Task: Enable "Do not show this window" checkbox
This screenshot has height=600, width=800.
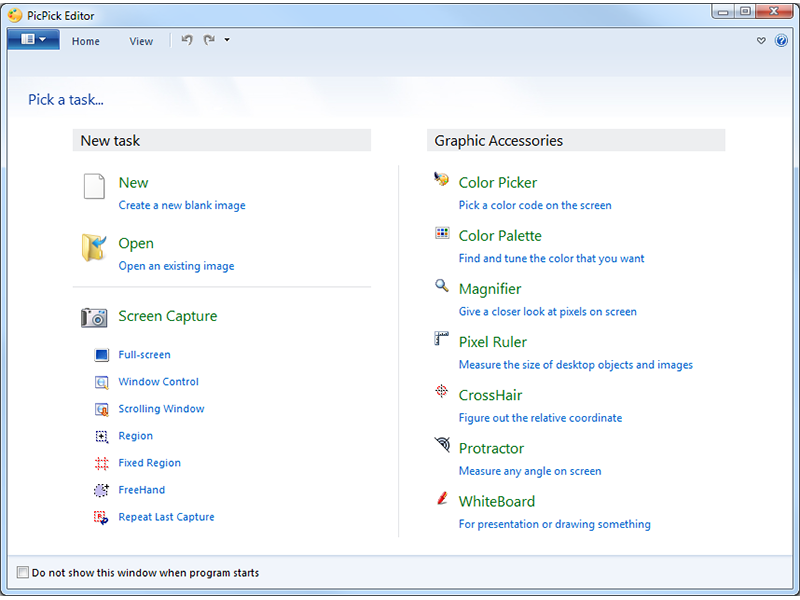Action: (23, 573)
